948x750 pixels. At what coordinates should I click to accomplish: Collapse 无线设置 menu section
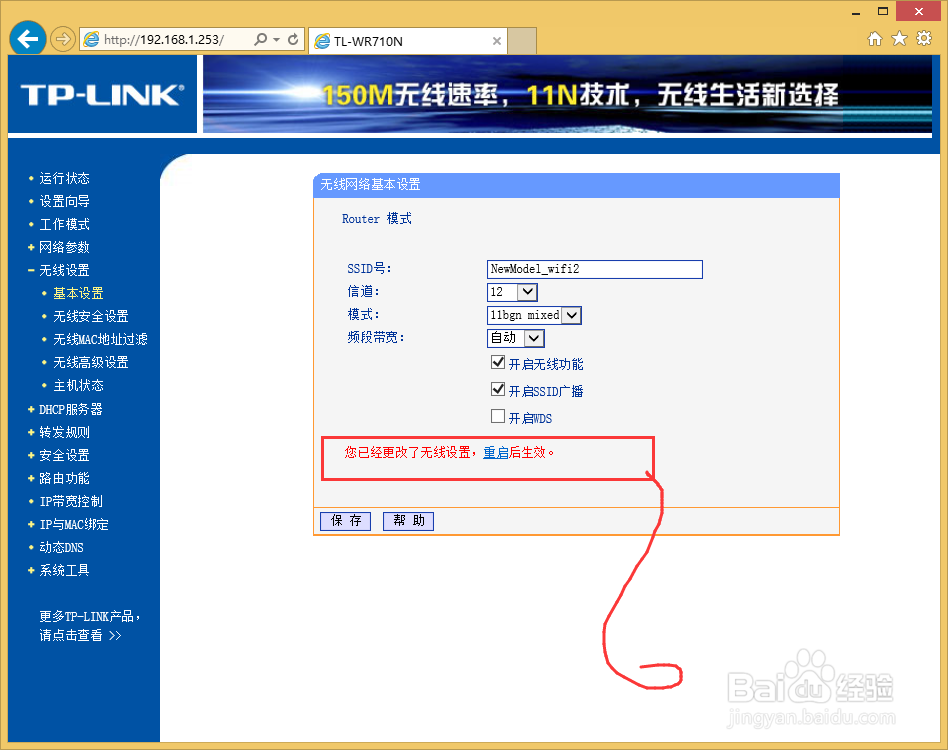tap(64, 270)
